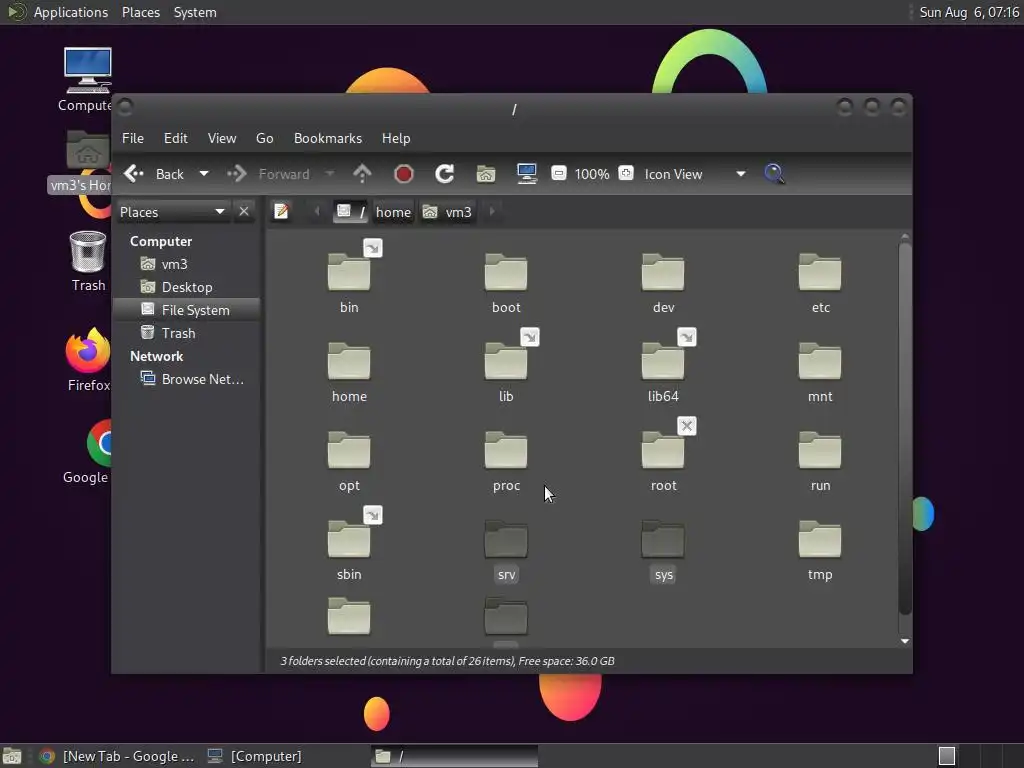
Task: Open the top panel Places menu
Action: pyautogui.click(x=141, y=12)
